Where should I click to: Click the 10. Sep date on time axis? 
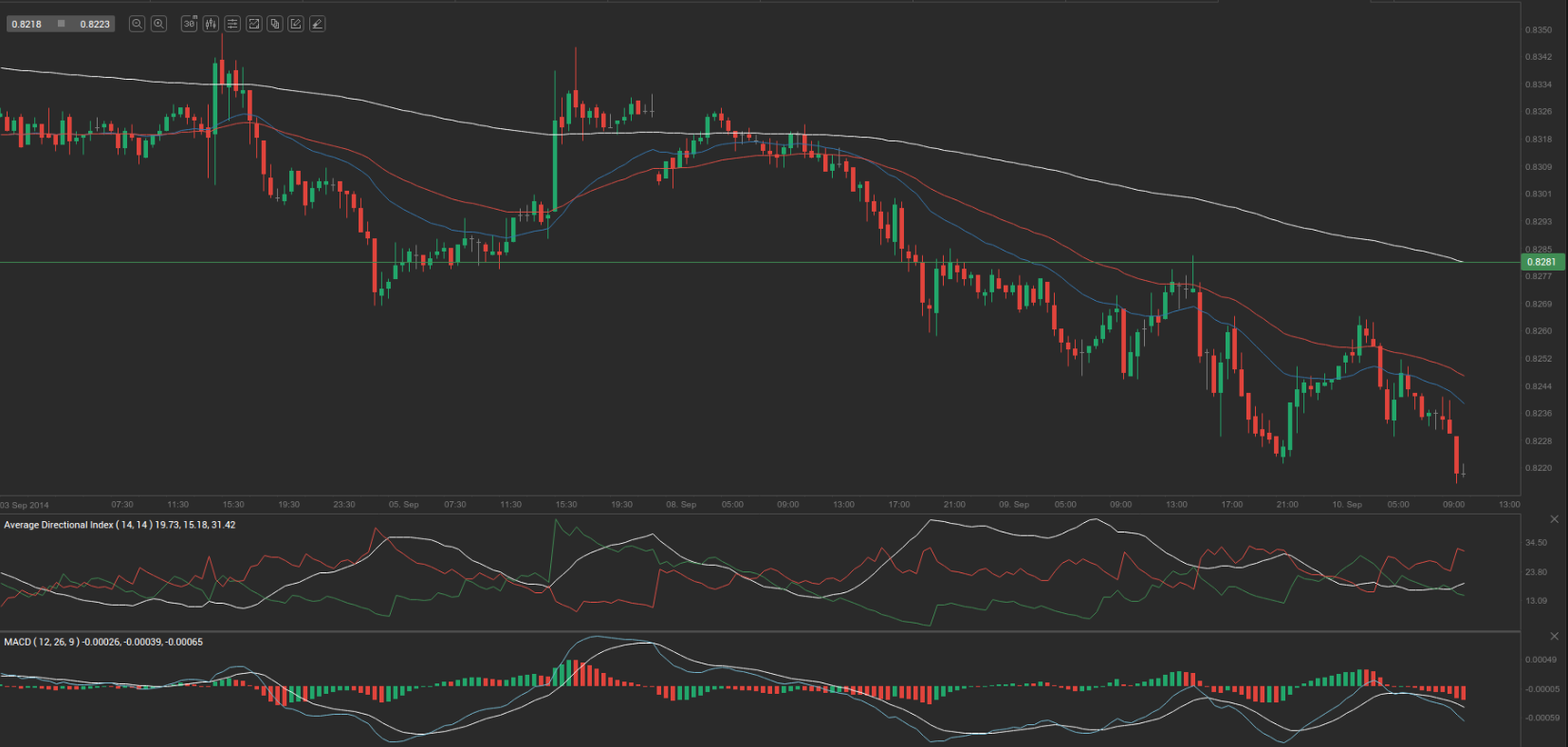1347,505
